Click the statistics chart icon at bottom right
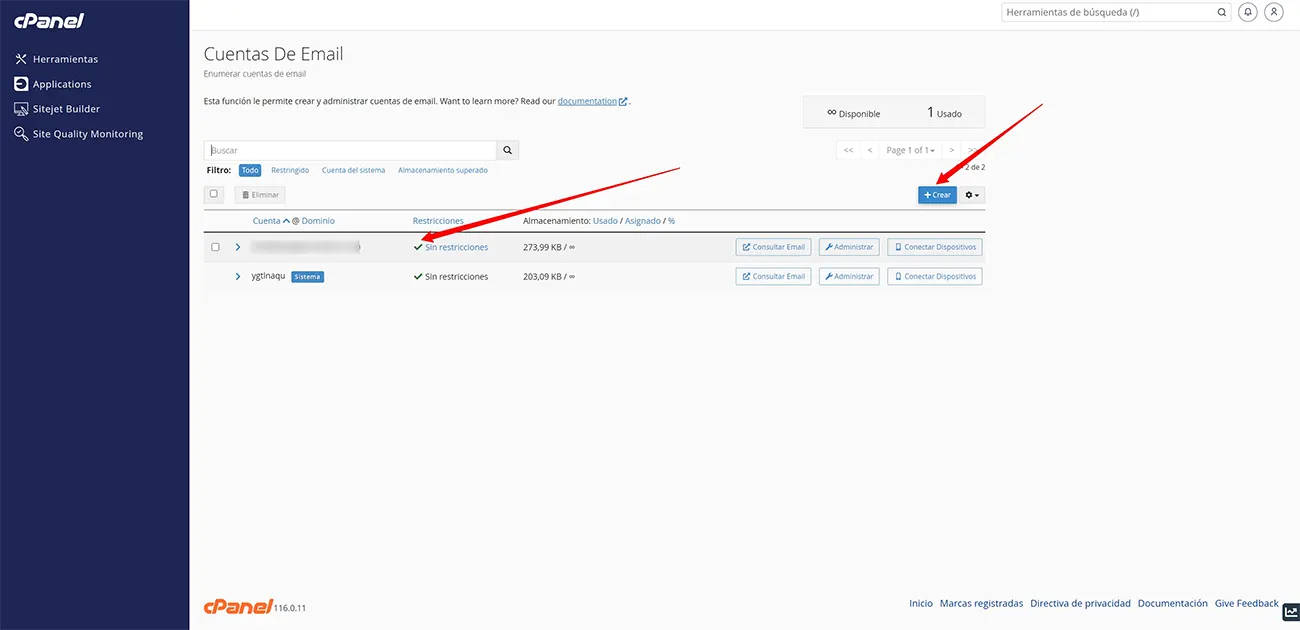The height and width of the screenshot is (630, 1300). (x=1290, y=612)
